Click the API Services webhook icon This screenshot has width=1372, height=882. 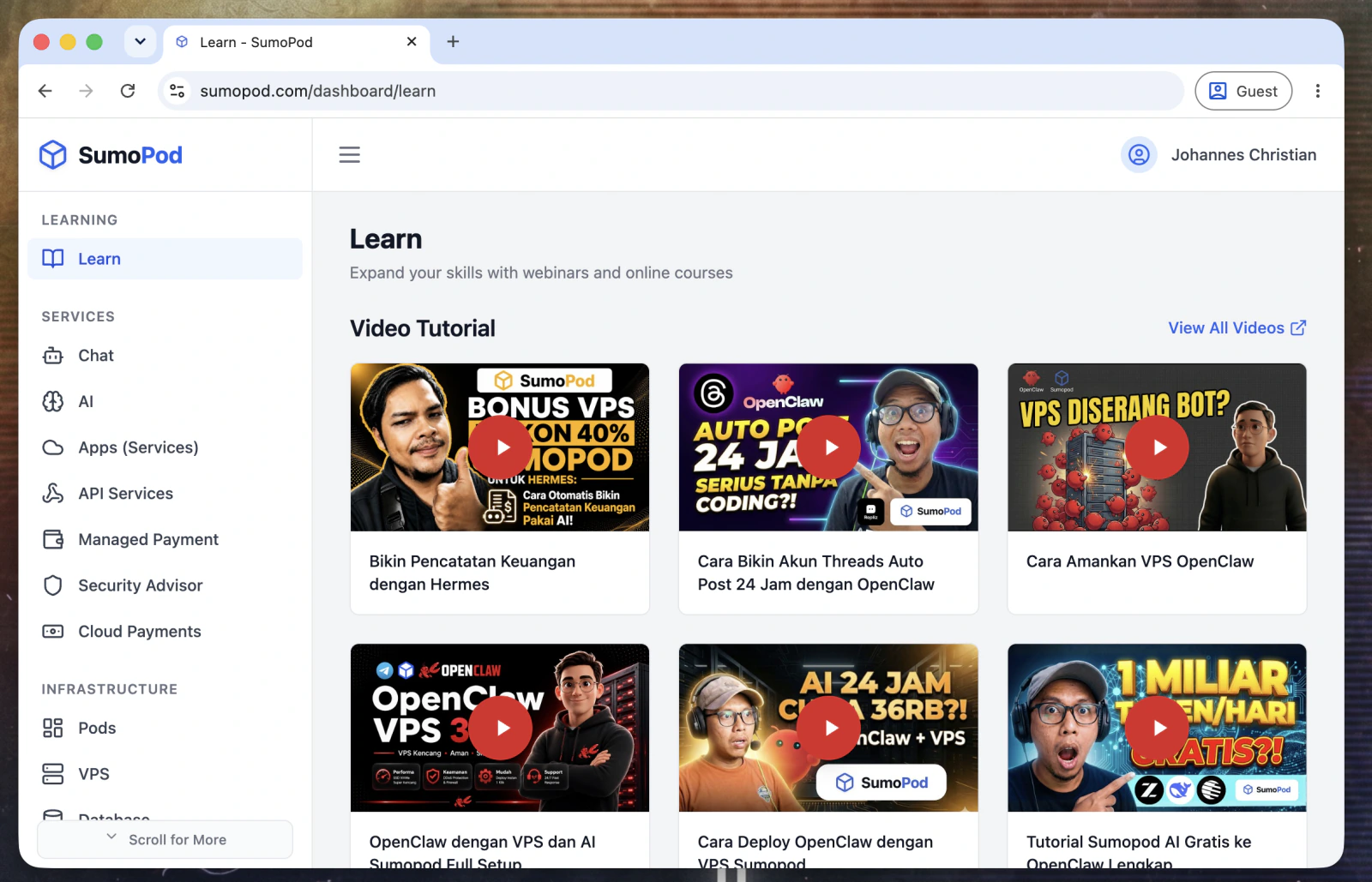53,494
